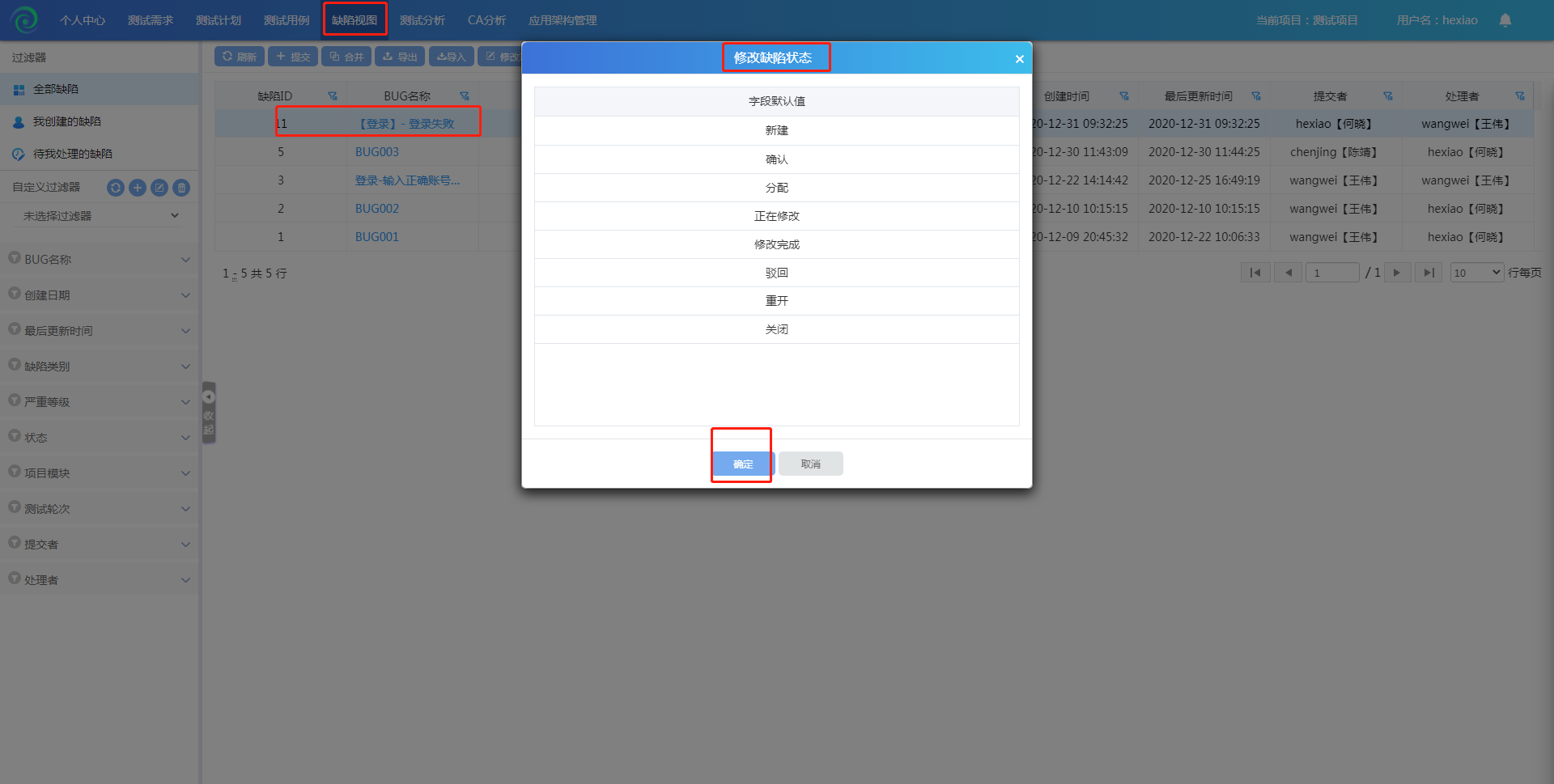Open the CA分析 menu

[x=487, y=20]
